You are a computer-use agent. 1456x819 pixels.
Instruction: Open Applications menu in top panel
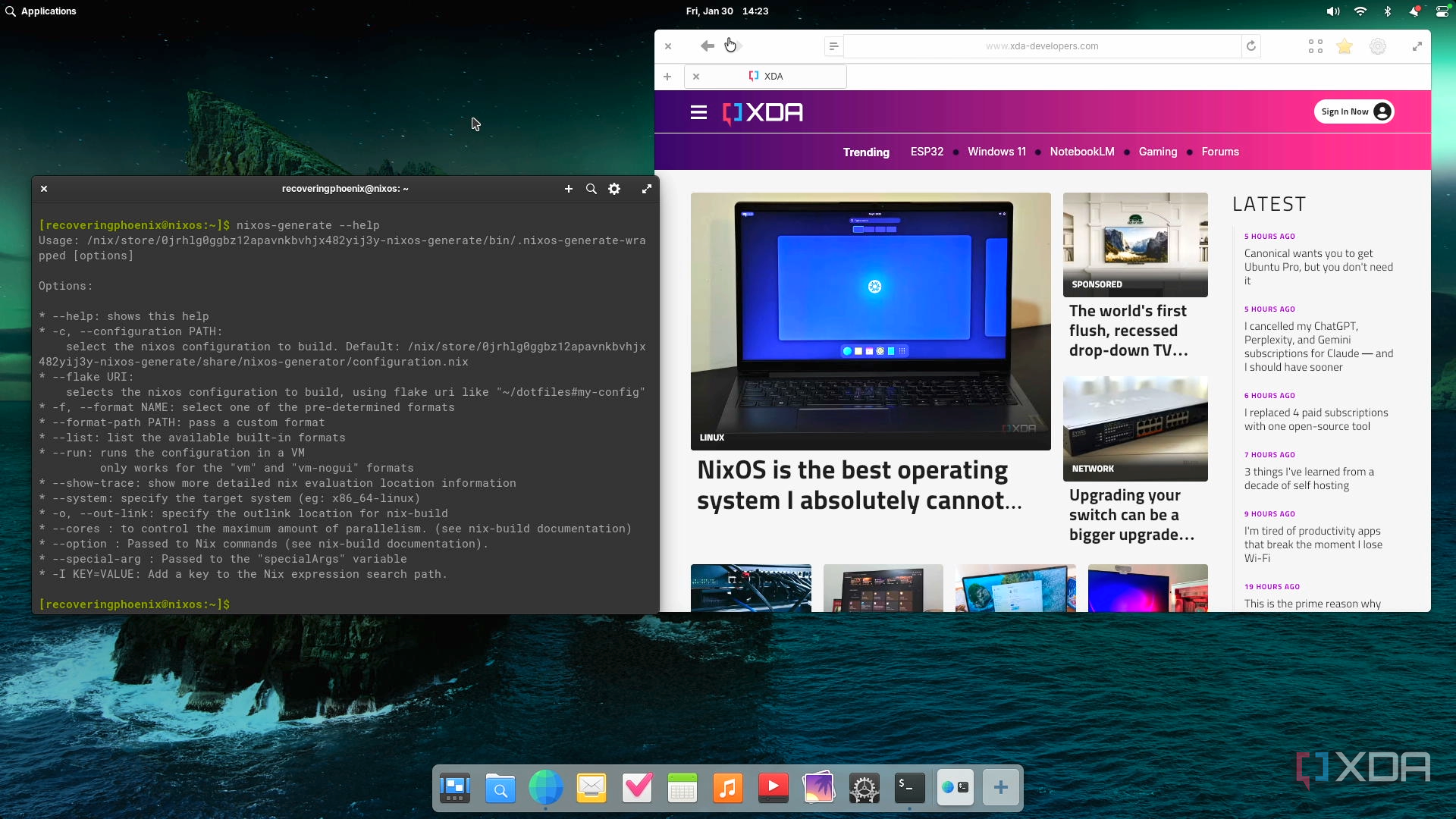41,11
